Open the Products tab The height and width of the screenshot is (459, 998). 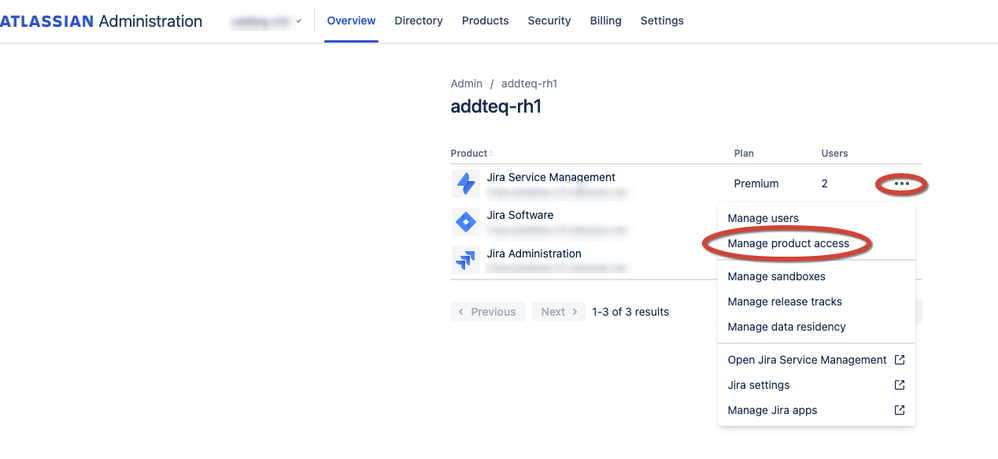point(485,21)
